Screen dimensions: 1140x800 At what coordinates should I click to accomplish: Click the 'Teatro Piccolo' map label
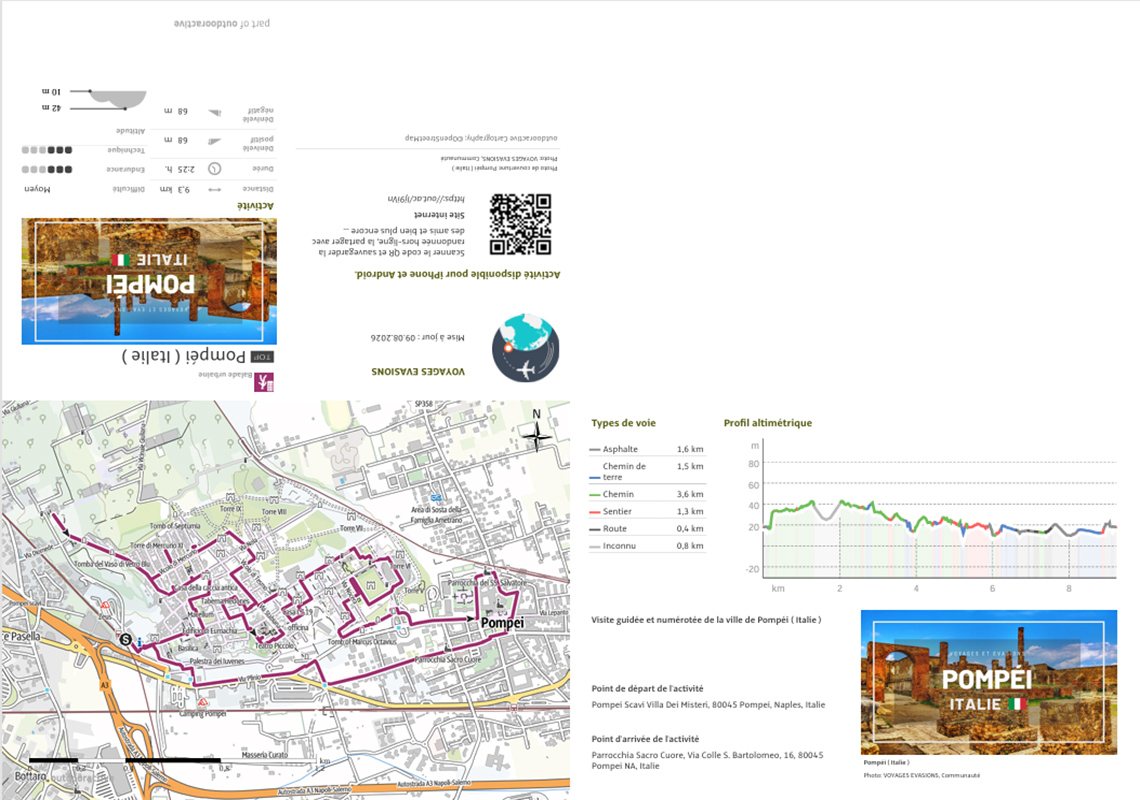pyautogui.click(x=274, y=645)
